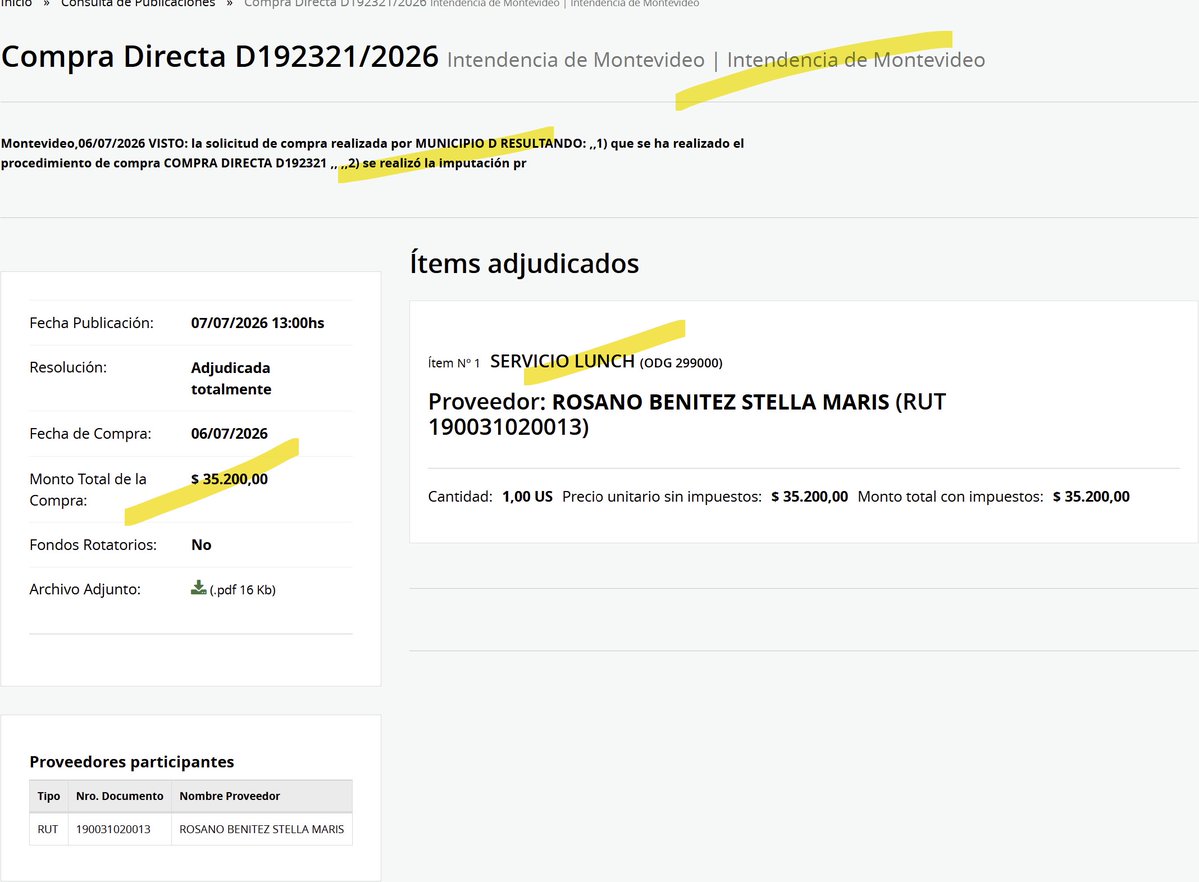The width and height of the screenshot is (1199, 882).
Task: Select the 'Montevideo,06/07/2026 VISTO' resolution paragraph
Action: point(372,153)
